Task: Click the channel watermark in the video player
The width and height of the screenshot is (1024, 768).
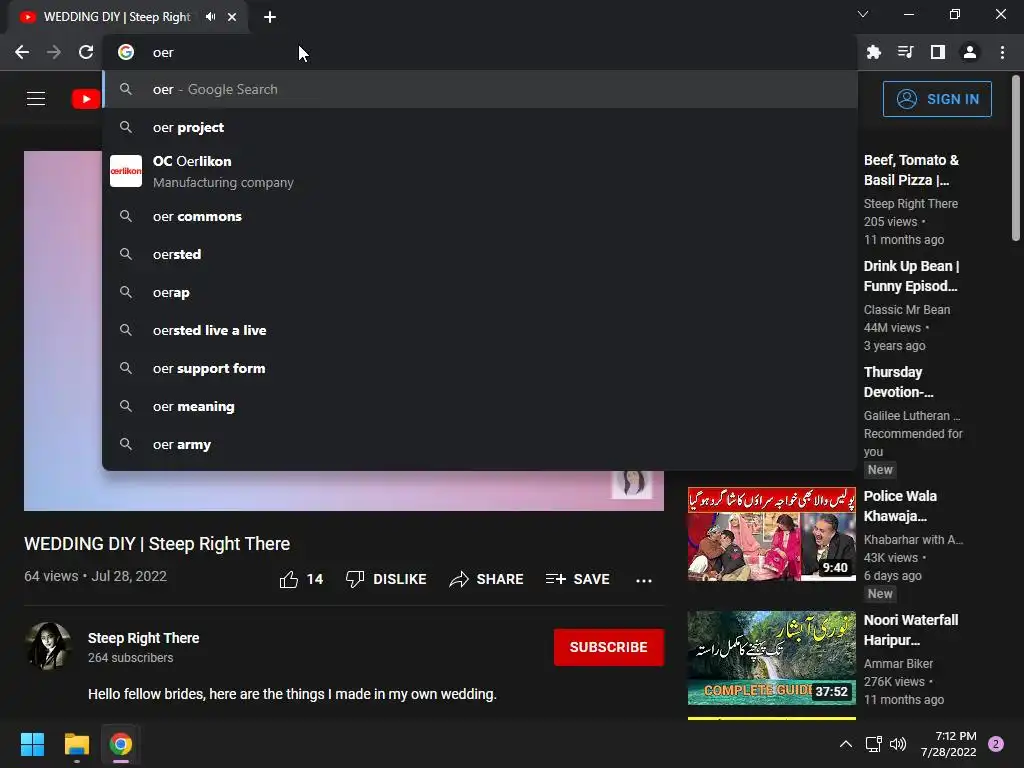Action: click(632, 484)
